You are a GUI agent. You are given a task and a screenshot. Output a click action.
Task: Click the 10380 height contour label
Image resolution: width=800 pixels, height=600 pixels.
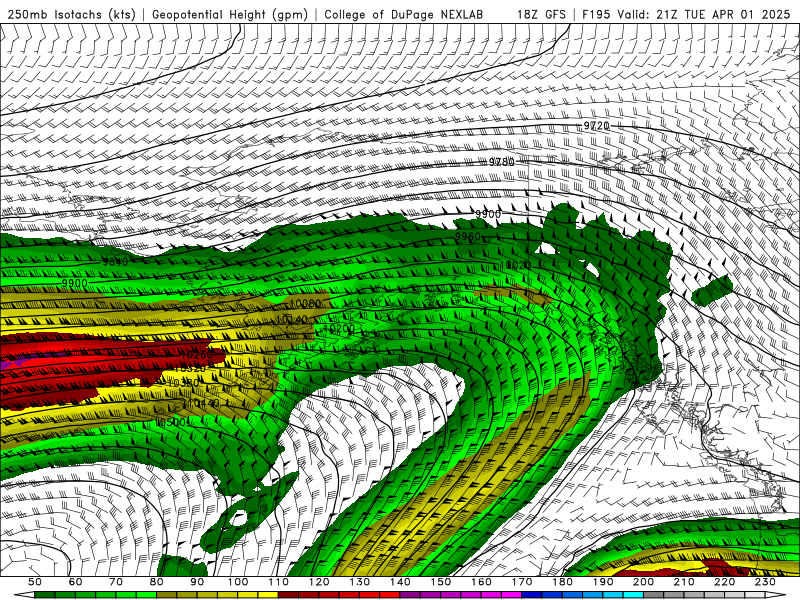click(x=183, y=383)
